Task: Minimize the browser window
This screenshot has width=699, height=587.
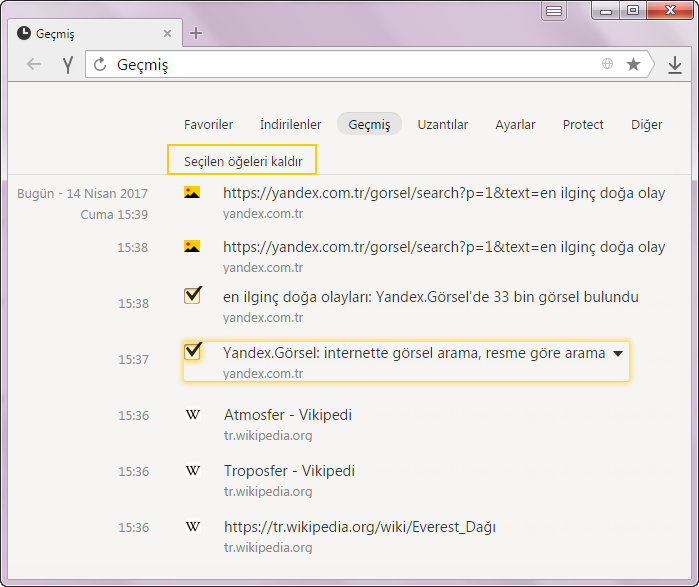Action: 605,11
